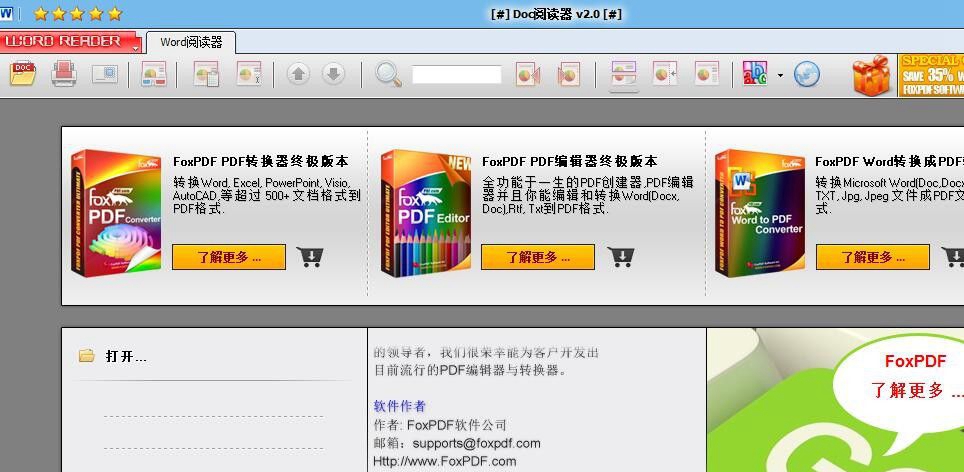
Task: Select the underlined page layout icon
Action: (624, 75)
